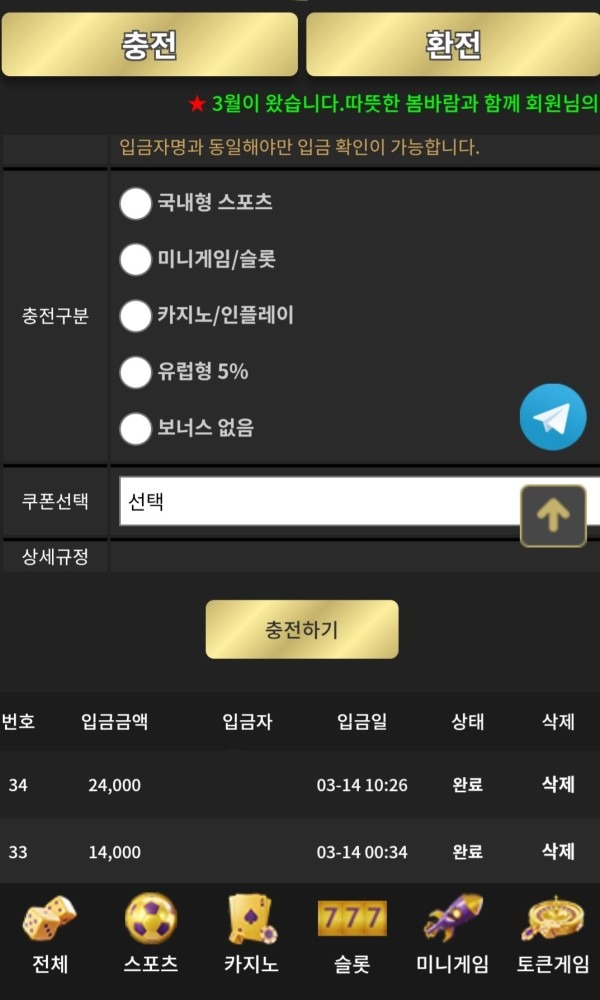Select the 국내형 스포츠 radio option
Viewport: 600px width, 1000px height.
tap(133, 203)
